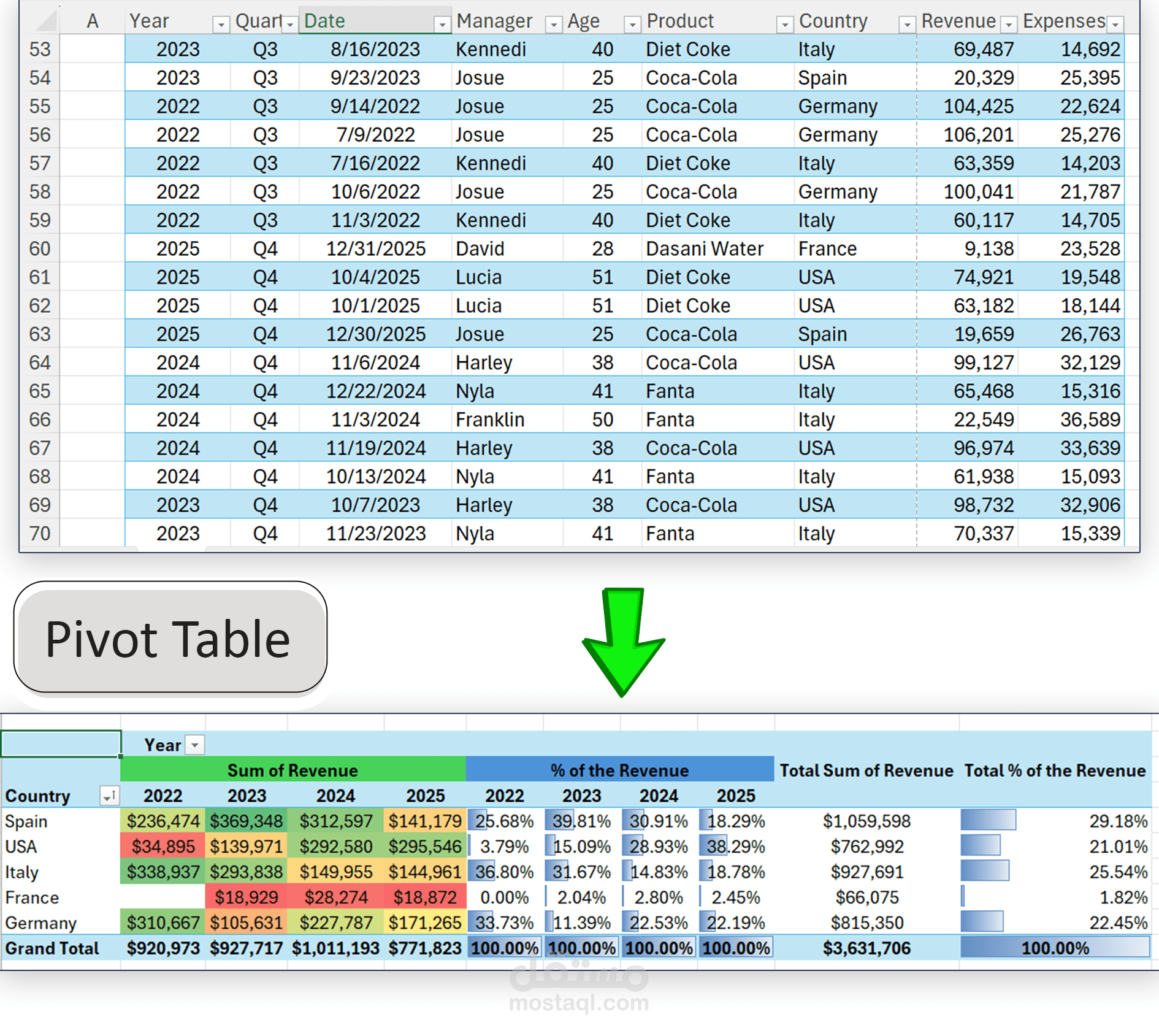Click the % of the Revenue blue header

click(x=618, y=770)
